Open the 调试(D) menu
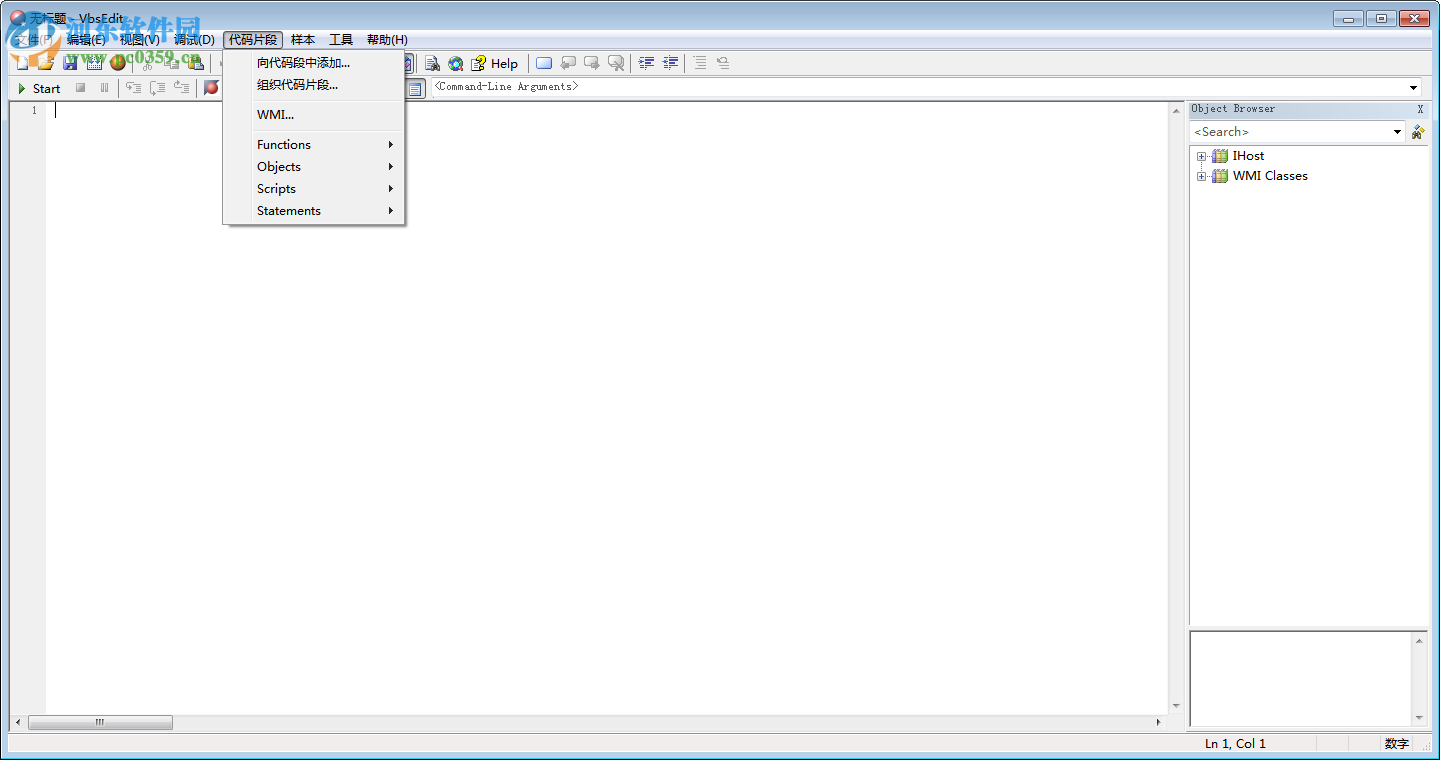The height and width of the screenshot is (760, 1440). click(194, 40)
